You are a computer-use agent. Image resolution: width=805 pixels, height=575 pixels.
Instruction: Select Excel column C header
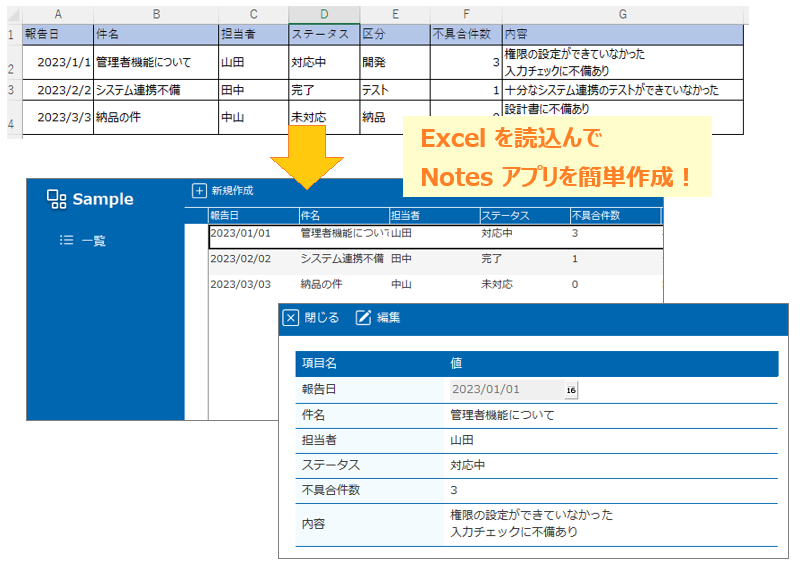[x=254, y=14]
